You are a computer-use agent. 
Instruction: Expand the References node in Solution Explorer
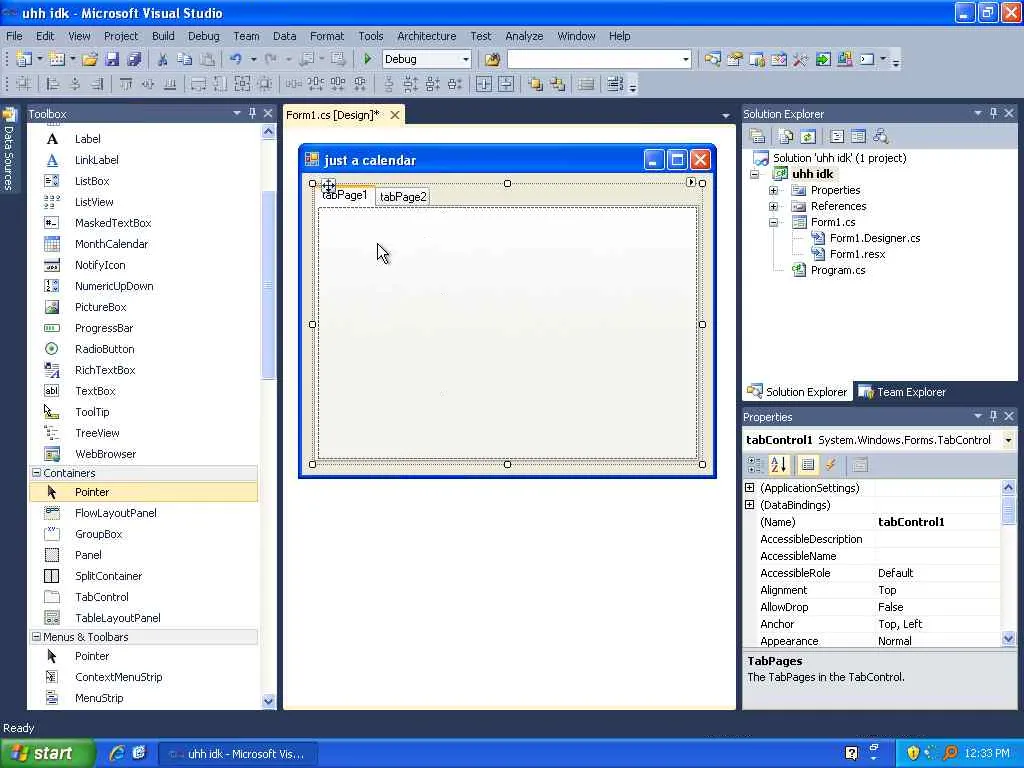[x=773, y=206]
